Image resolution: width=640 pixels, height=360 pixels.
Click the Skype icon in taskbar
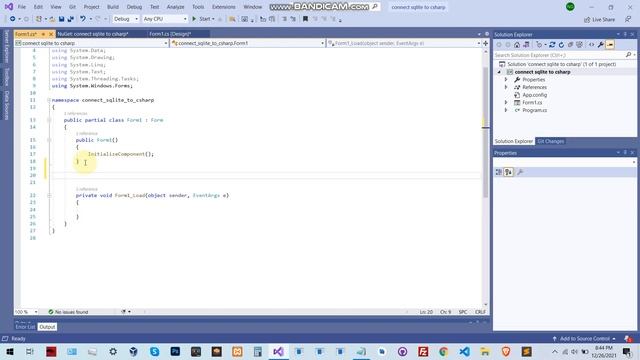(154, 351)
